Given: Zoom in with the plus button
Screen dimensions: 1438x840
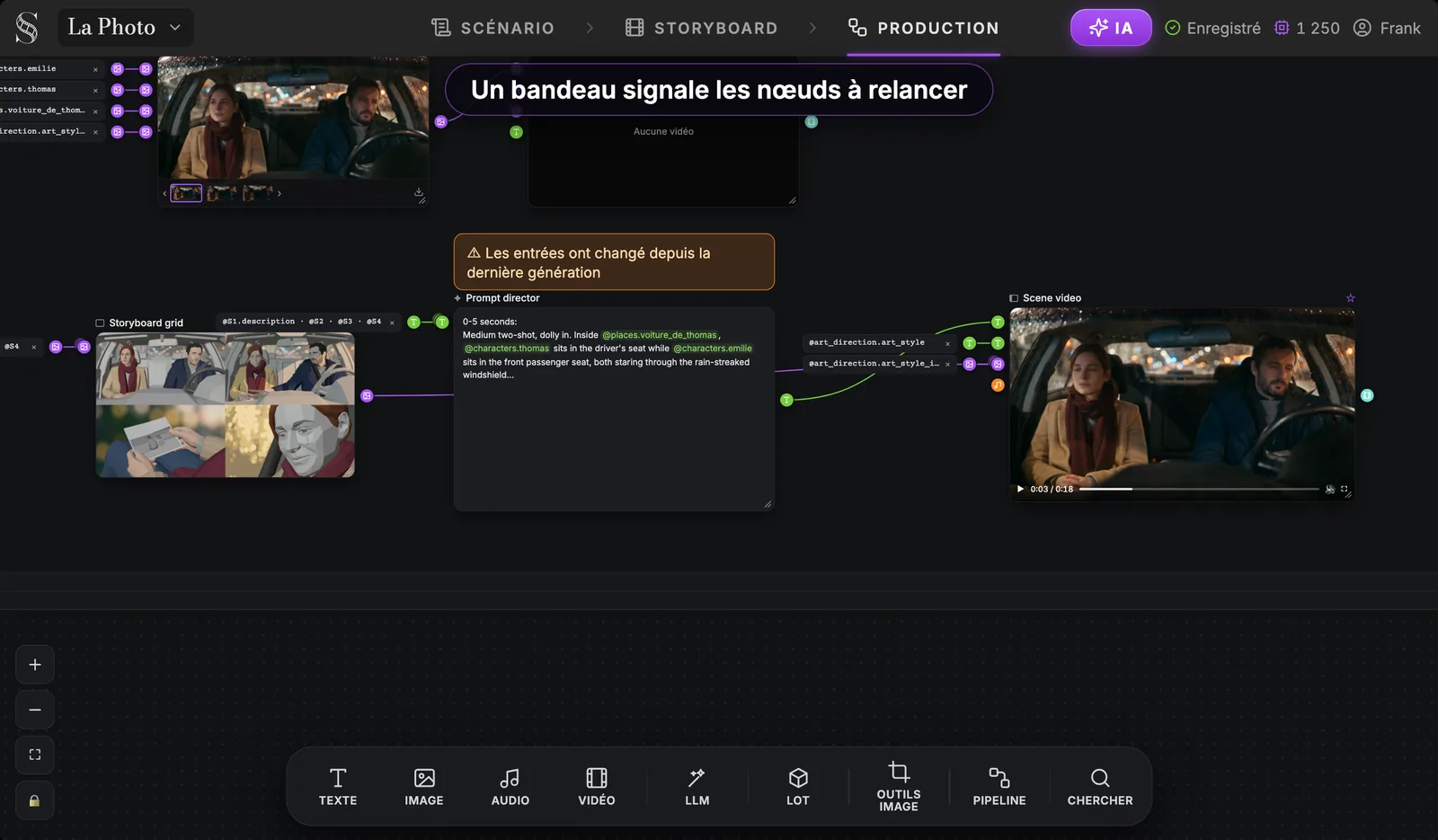Looking at the screenshot, I should pyautogui.click(x=35, y=665).
